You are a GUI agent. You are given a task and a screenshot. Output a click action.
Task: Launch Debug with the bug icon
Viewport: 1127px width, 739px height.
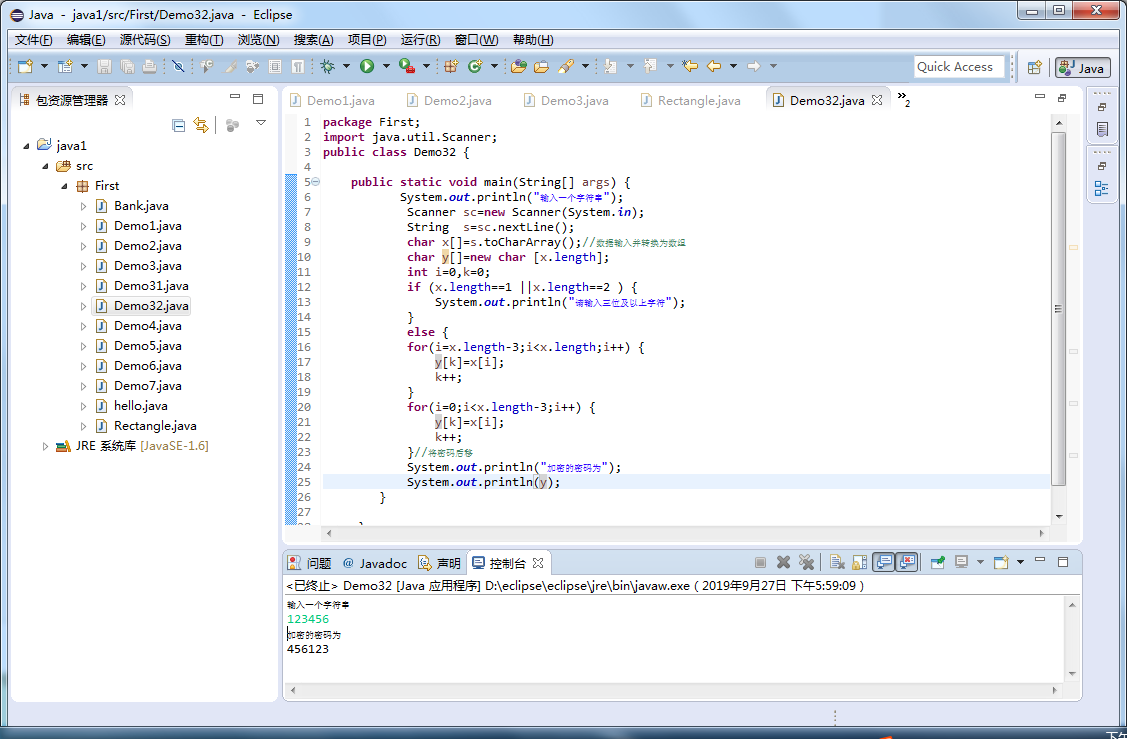(328, 66)
